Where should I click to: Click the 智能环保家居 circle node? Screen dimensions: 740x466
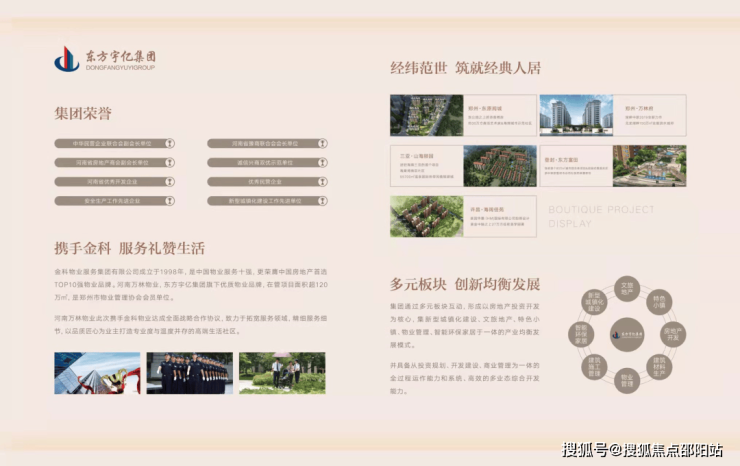tap(581, 334)
